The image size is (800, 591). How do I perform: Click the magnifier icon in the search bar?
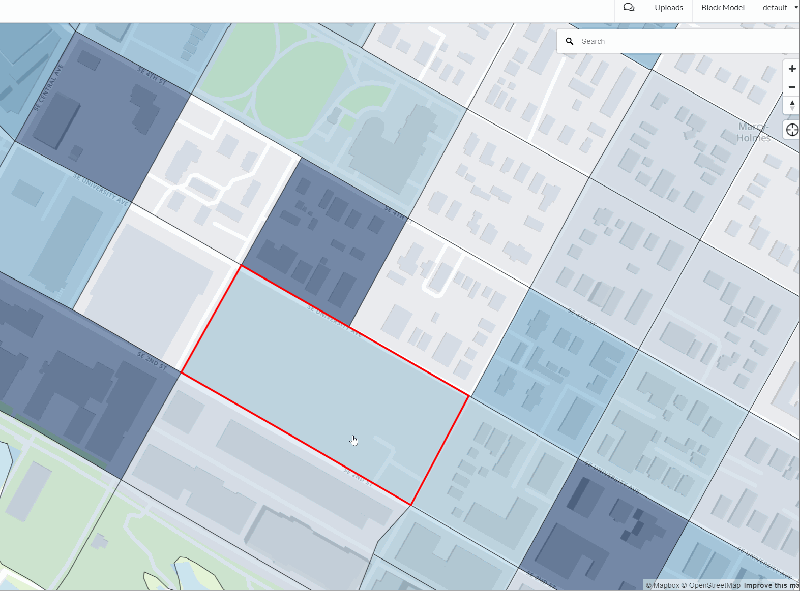point(570,40)
